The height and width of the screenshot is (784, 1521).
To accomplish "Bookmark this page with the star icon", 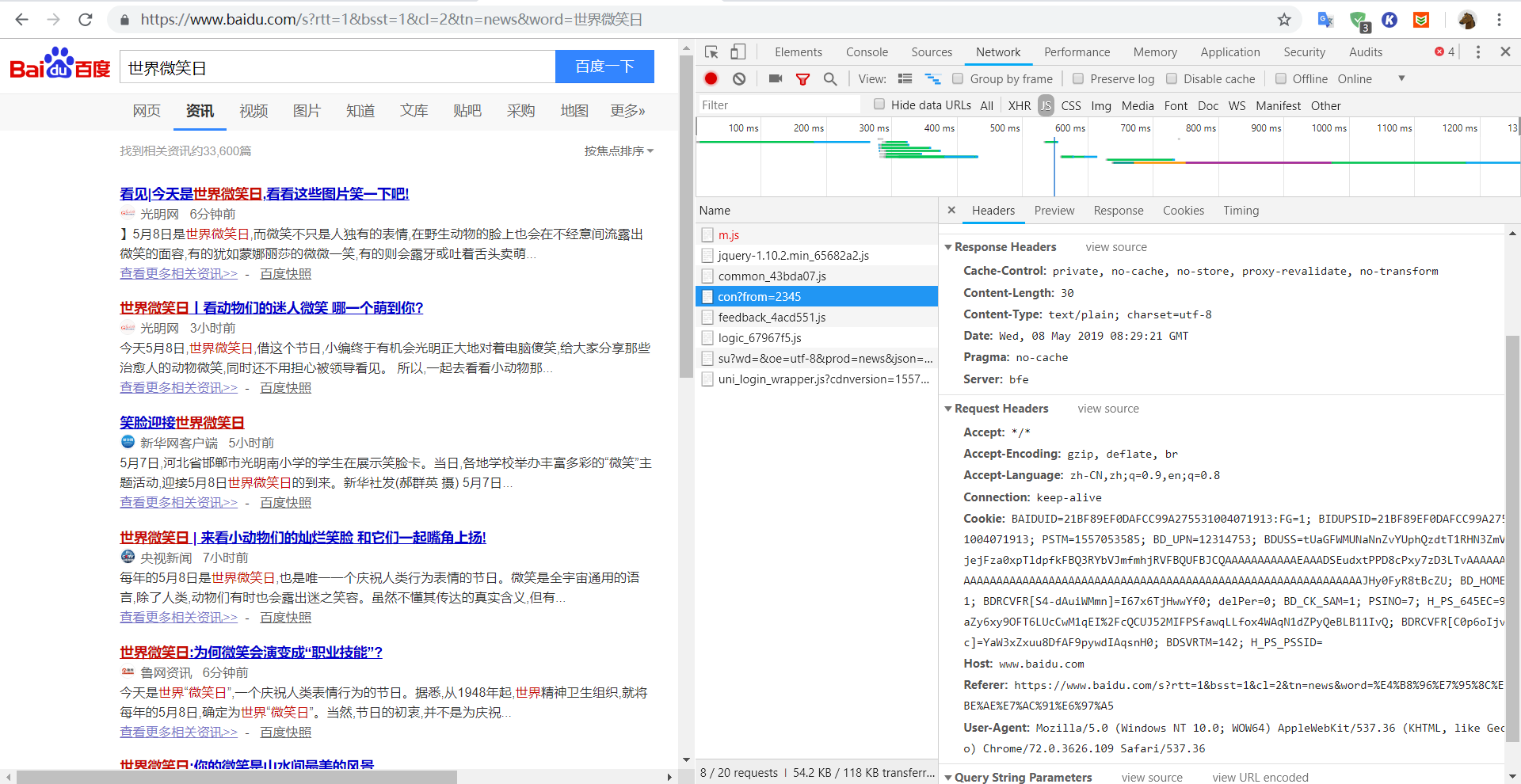I will [1284, 20].
